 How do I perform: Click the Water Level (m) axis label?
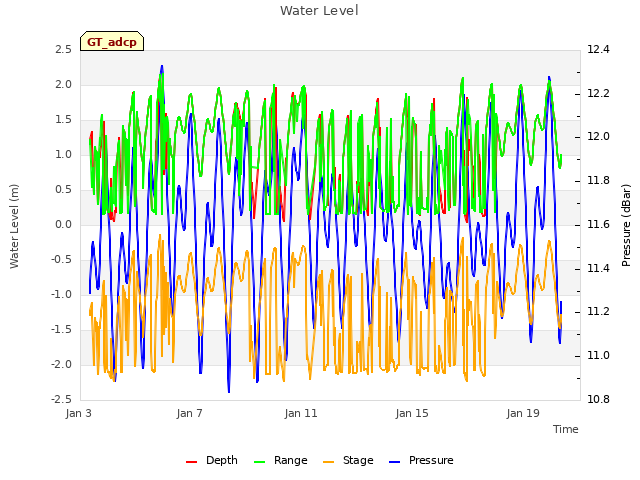[x=14, y=226]
